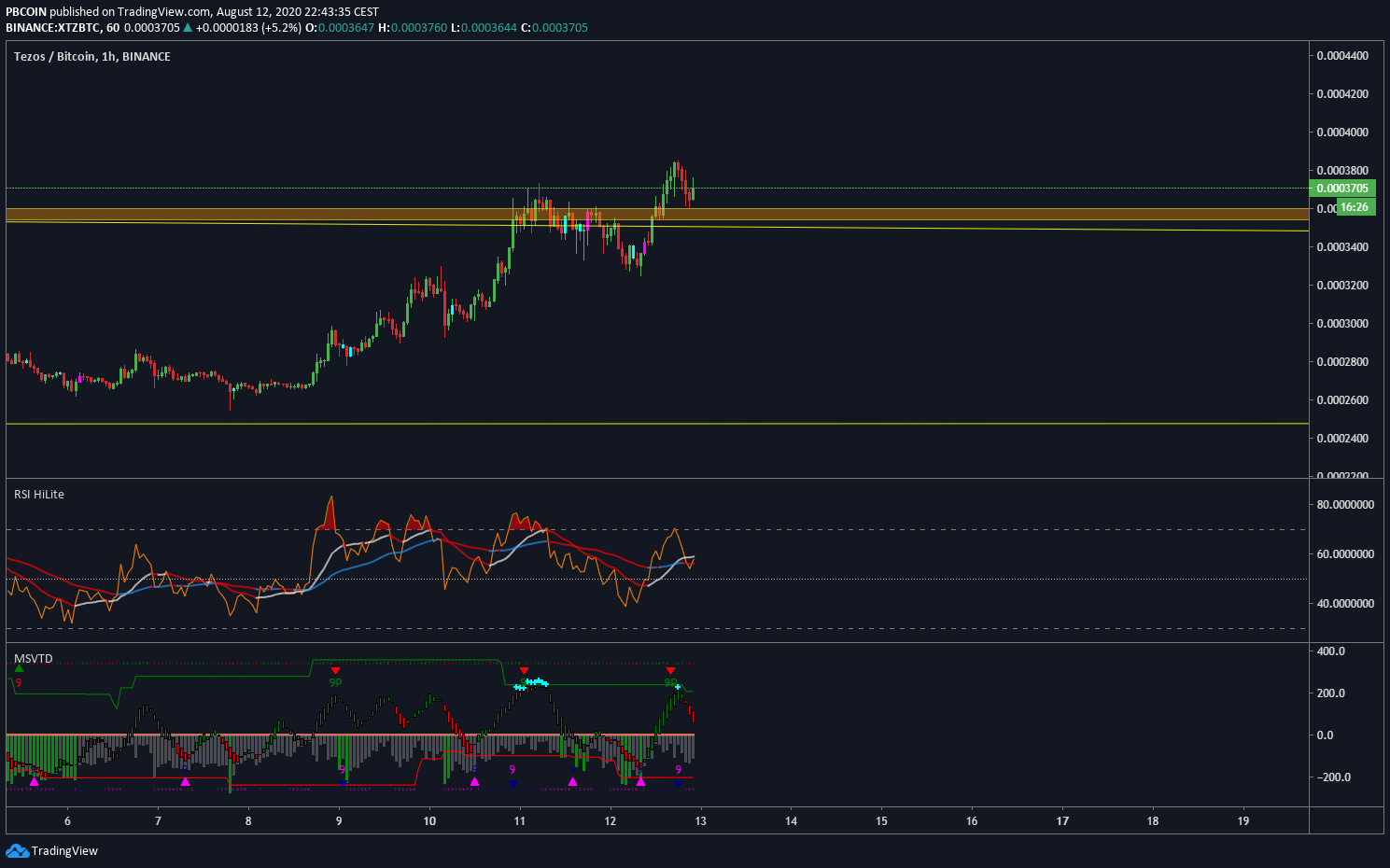Click the RSI 80.0000000 axis value
Image resolution: width=1390 pixels, height=868 pixels.
pos(1345,505)
